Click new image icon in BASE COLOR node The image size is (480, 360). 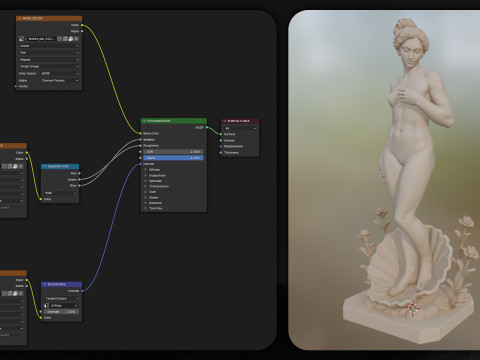tap(65, 39)
